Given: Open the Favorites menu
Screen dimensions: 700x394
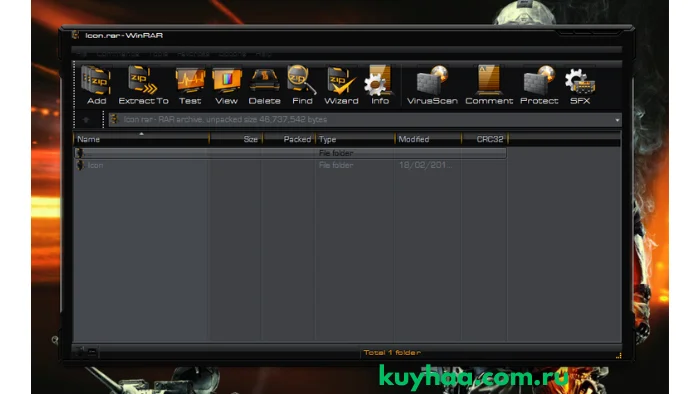Looking at the screenshot, I should click(193, 54).
